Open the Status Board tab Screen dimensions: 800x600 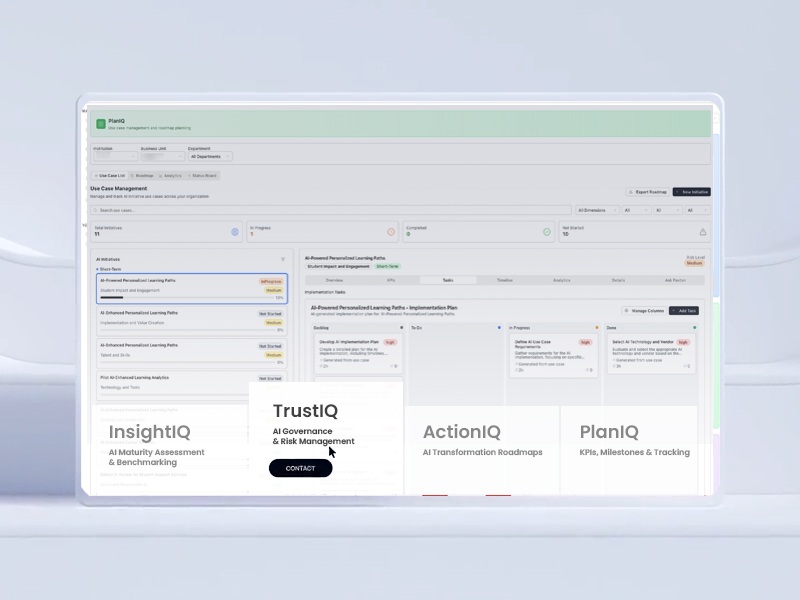pos(201,175)
